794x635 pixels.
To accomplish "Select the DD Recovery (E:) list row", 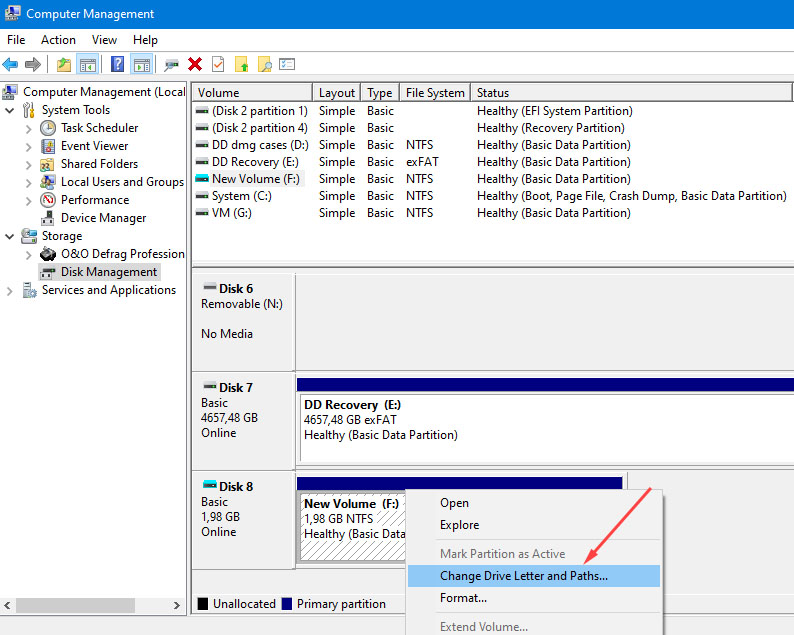I will [x=491, y=162].
